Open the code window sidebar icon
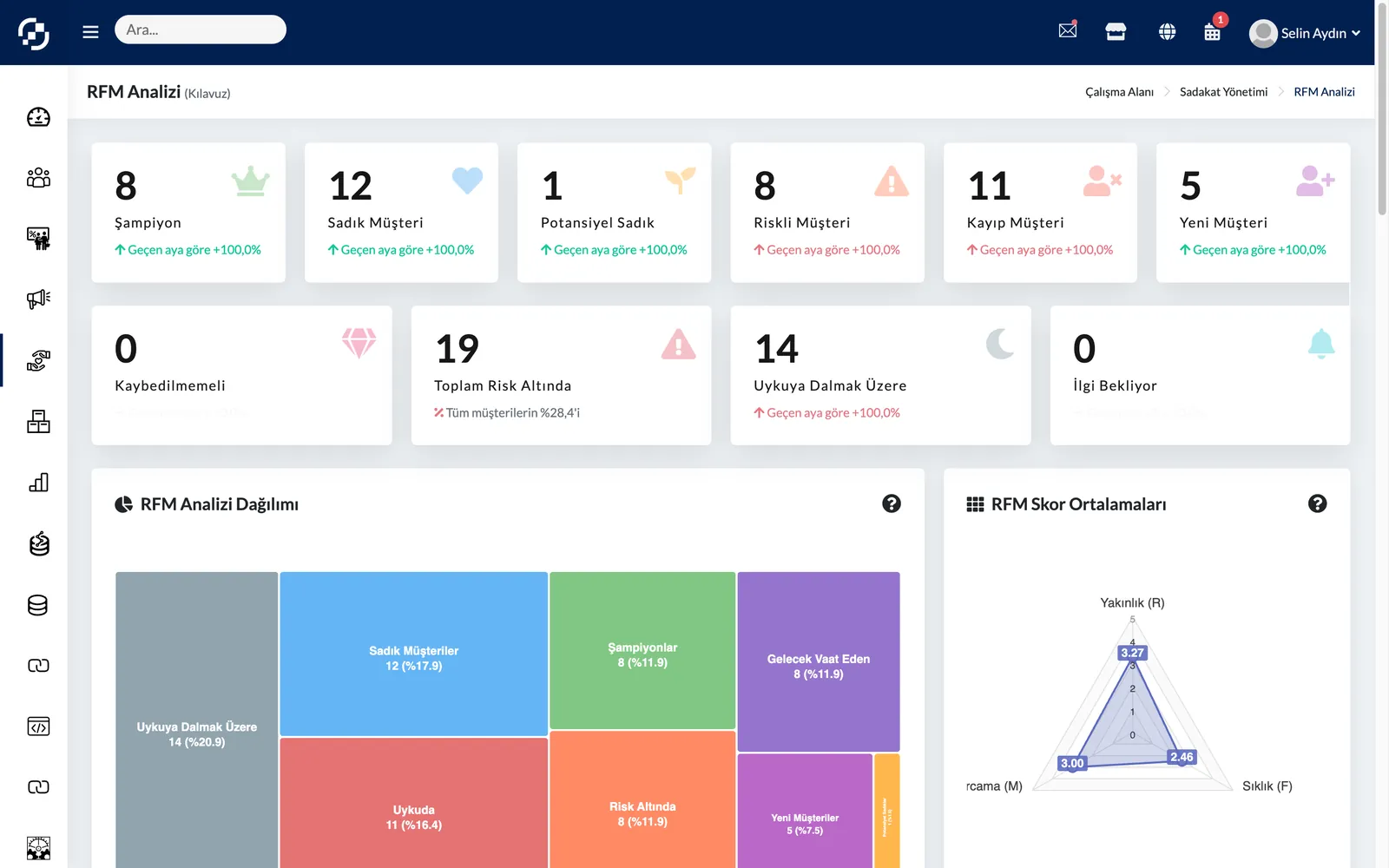The width and height of the screenshot is (1389, 868). tap(38, 727)
